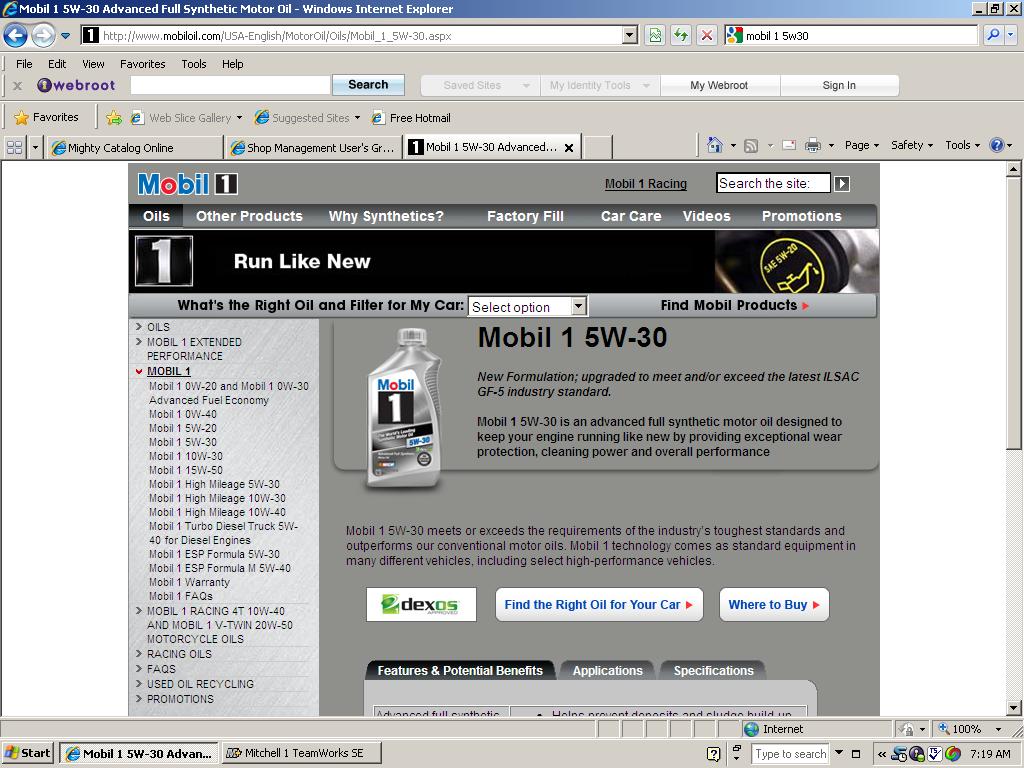Click the Webroot Search button
The width and height of the screenshot is (1024, 768).
[368, 85]
